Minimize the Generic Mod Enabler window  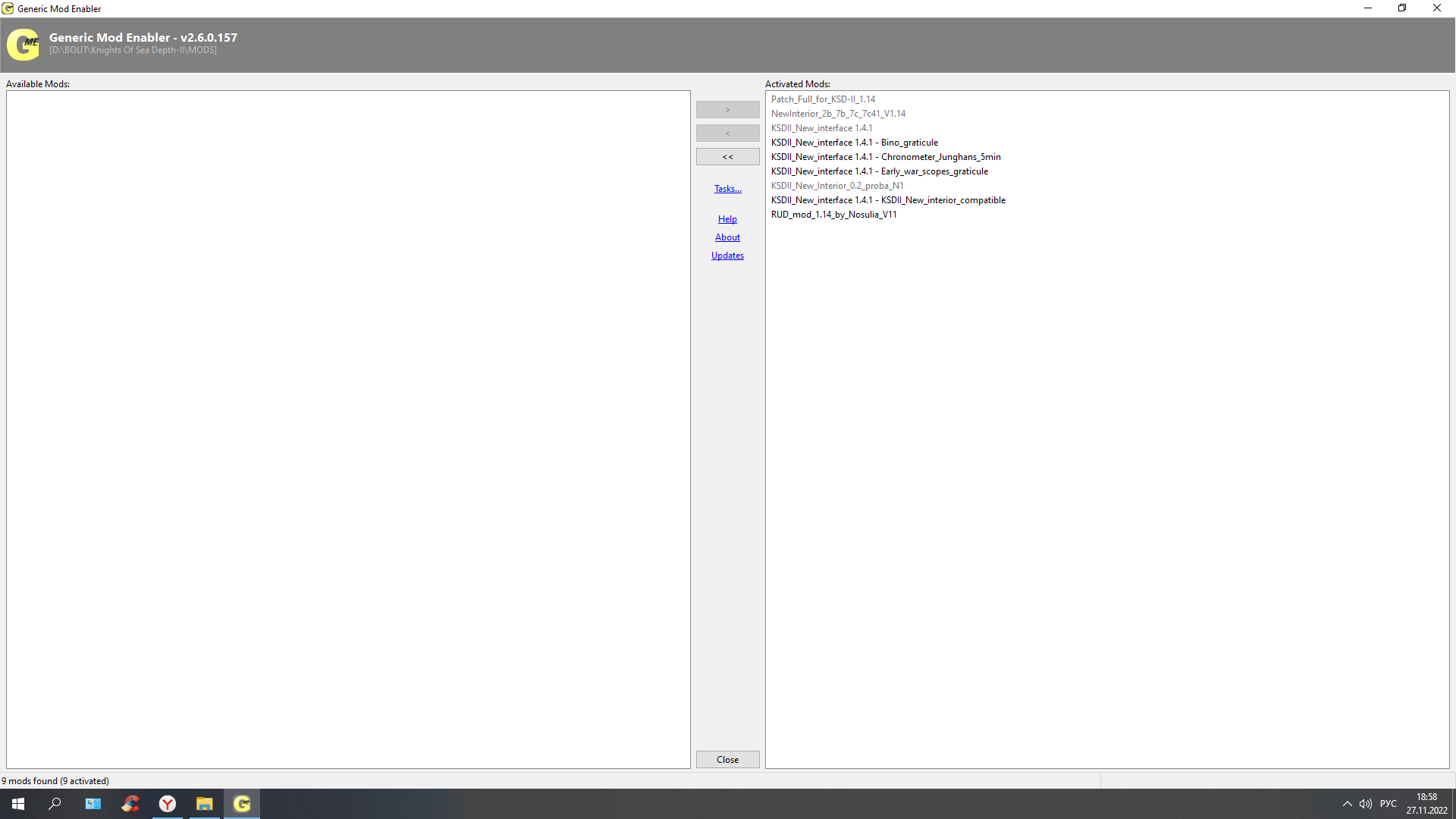[x=1368, y=8]
